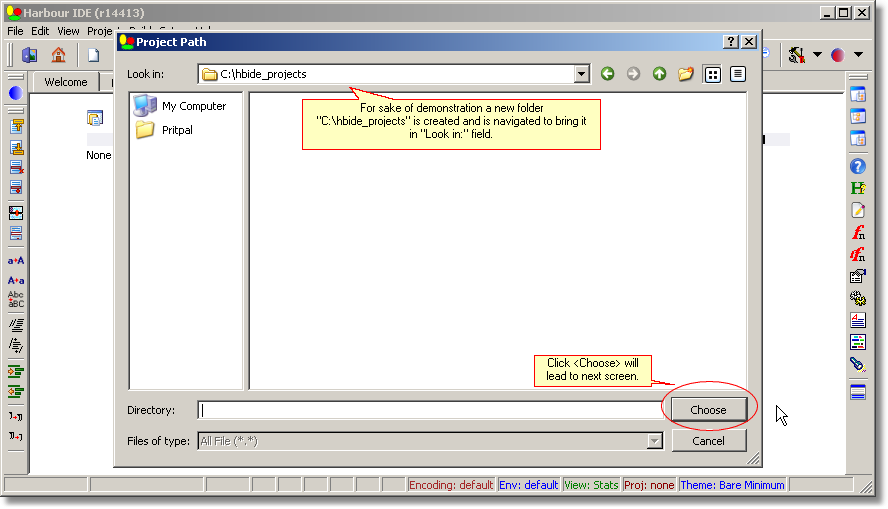Click the blue help icon in right toolbar
The height and width of the screenshot is (509, 888).
857,166
